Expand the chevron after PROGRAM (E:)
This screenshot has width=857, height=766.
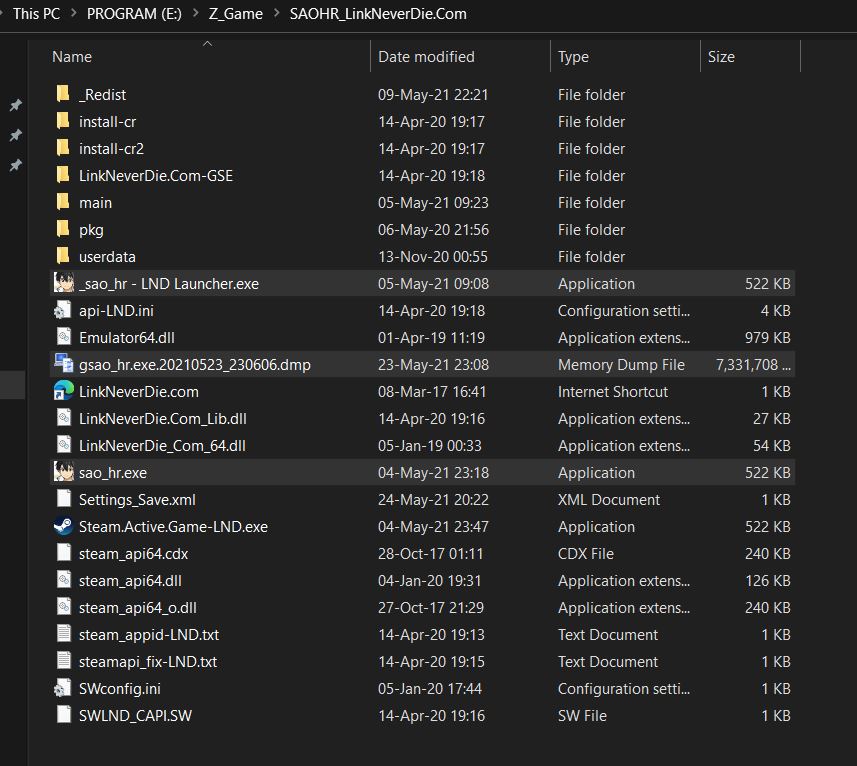pos(196,14)
